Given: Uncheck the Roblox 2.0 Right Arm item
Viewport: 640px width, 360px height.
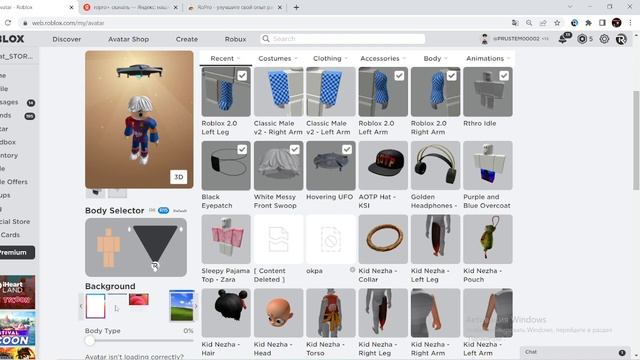Looking at the screenshot, I should click(x=451, y=76).
